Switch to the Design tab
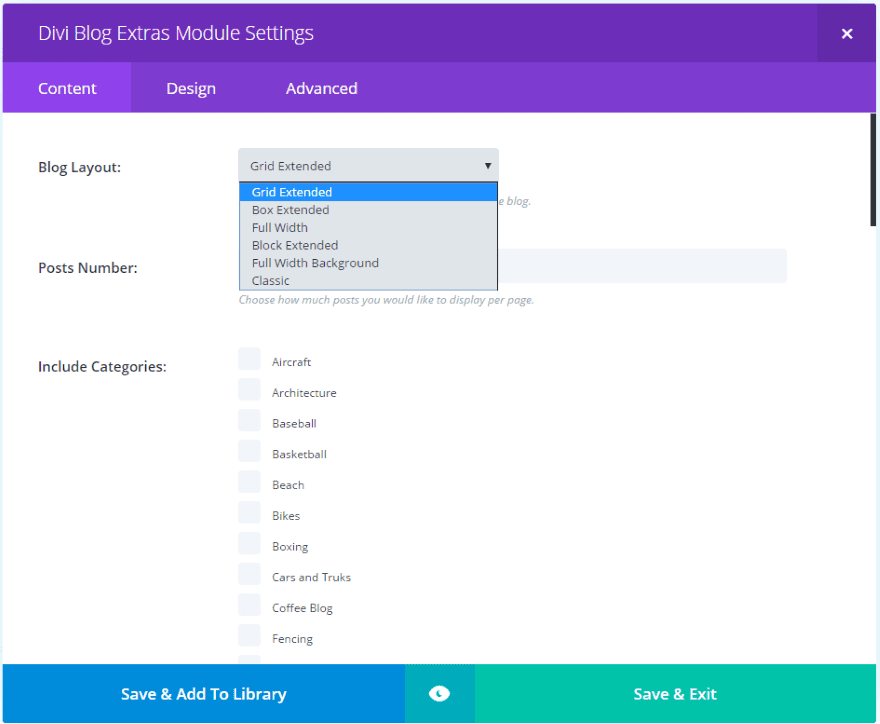The width and height of the screenshot is (880, 724). (x=191, y=88)
